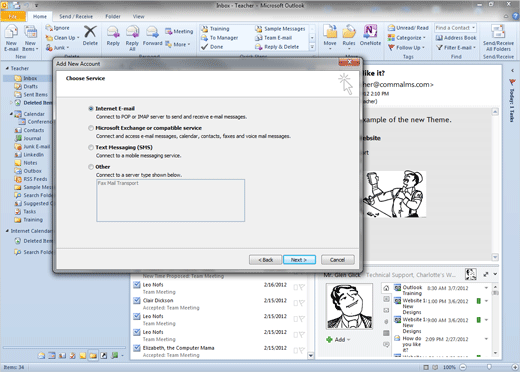Select the Other service option
The width and height of the screenshot is (520, 372).
[91, 167]
